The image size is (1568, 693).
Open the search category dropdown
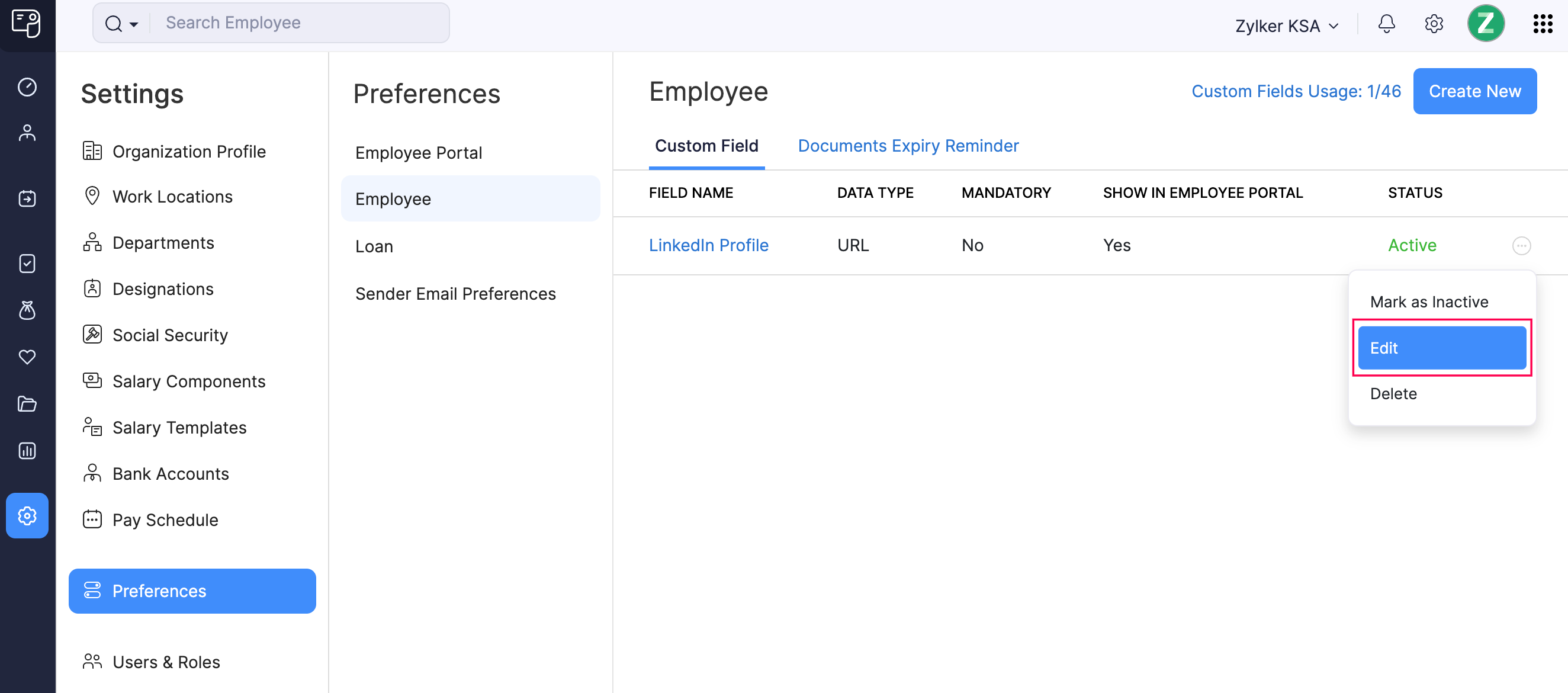(x=134, y=24)
